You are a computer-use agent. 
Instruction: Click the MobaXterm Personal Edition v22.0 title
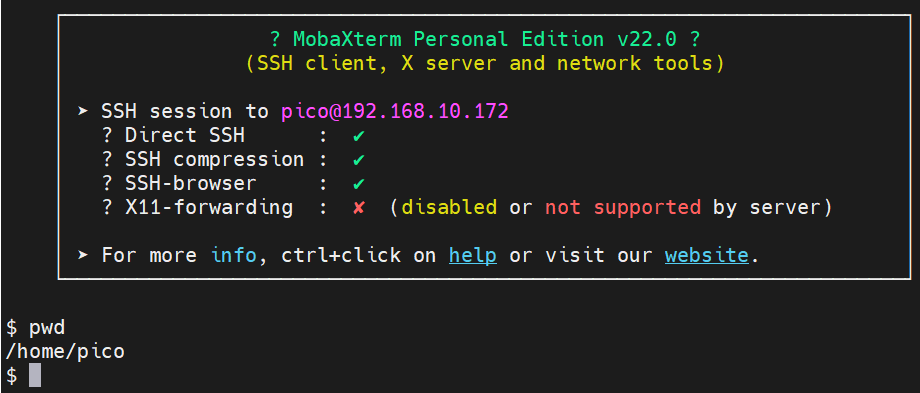[x=485, y=39]
